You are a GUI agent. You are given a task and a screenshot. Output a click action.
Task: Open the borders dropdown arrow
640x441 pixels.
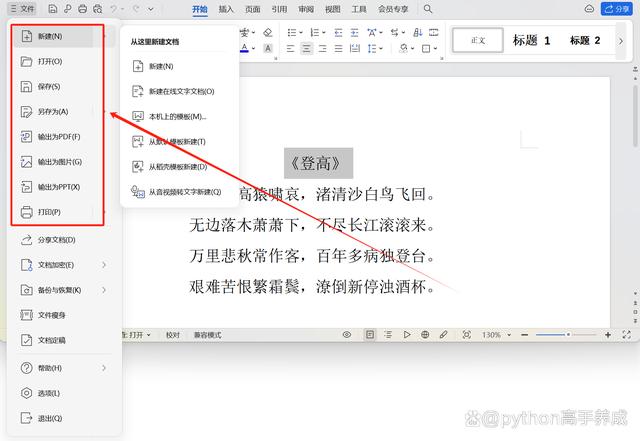[436, 49]
